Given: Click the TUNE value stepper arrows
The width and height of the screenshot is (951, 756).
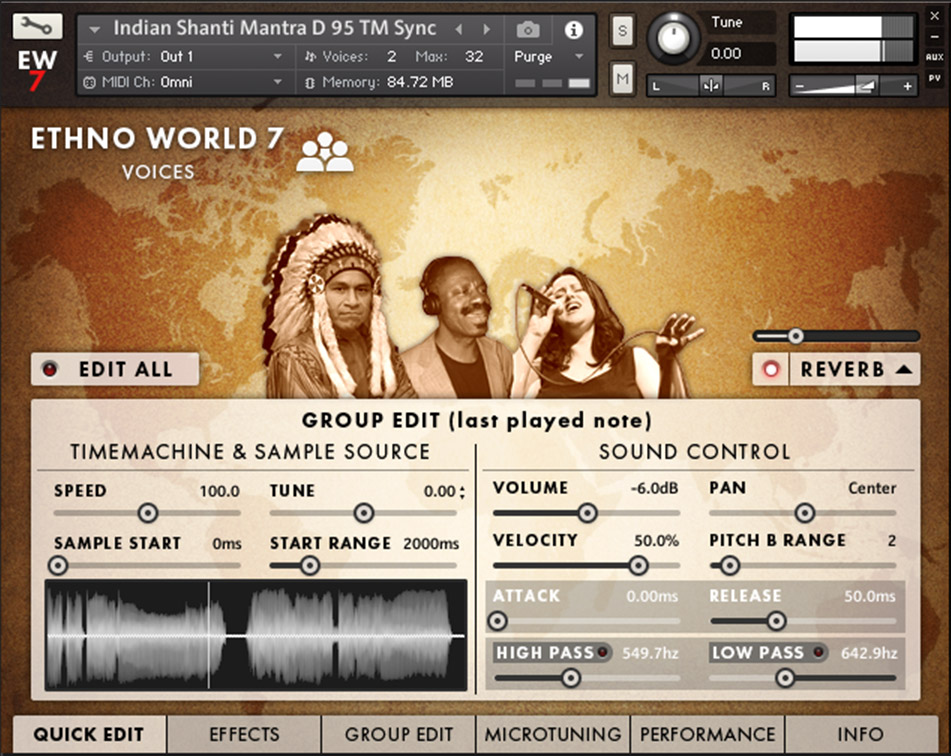Looking at the screenshot, I should [x=462, y=491].
